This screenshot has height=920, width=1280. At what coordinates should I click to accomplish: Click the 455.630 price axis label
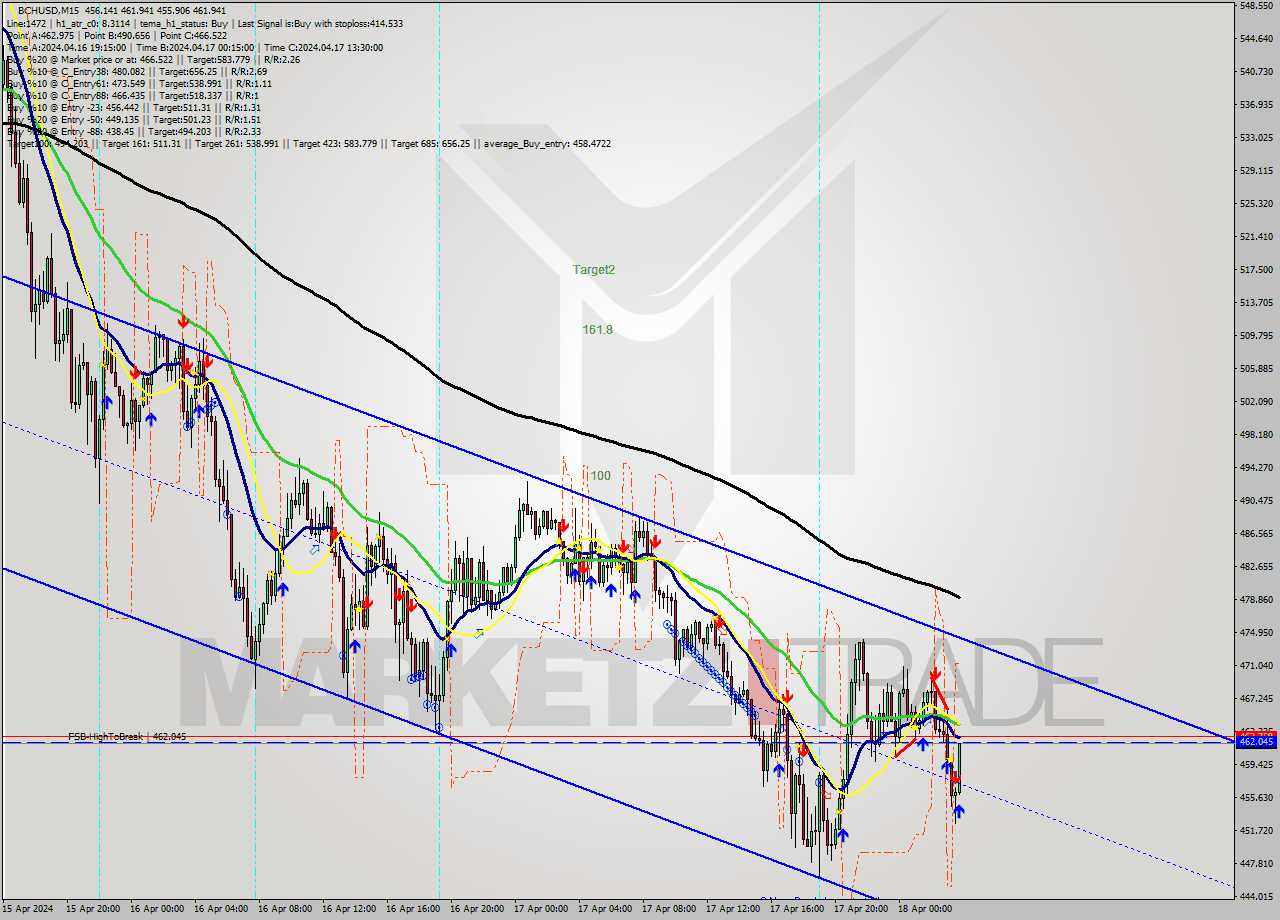point(1256,797)
